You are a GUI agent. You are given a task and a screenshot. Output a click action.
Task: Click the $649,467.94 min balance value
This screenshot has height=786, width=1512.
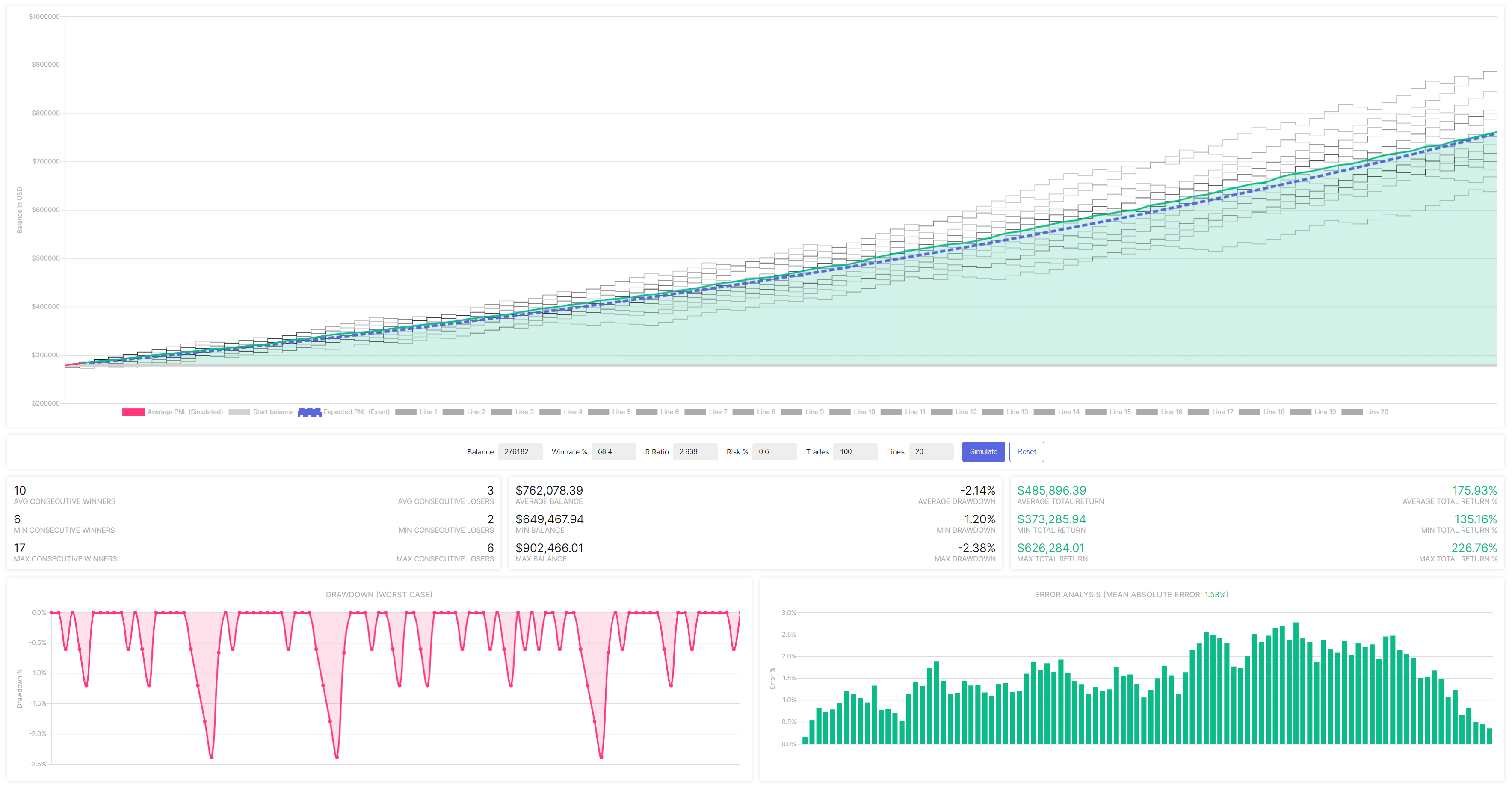tap(549, 519)
